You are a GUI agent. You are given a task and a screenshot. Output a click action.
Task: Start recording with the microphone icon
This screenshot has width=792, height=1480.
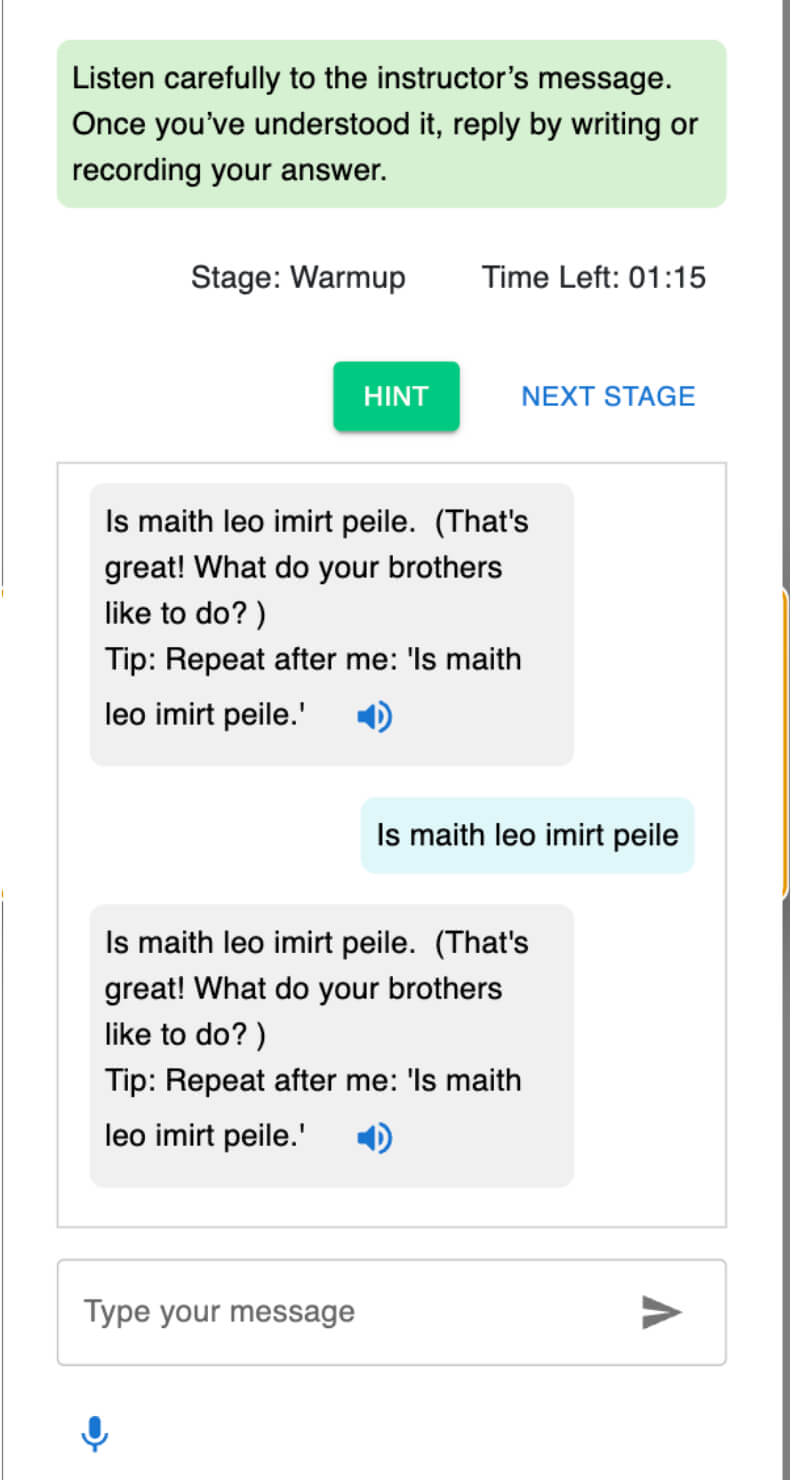coord(95,1435)
